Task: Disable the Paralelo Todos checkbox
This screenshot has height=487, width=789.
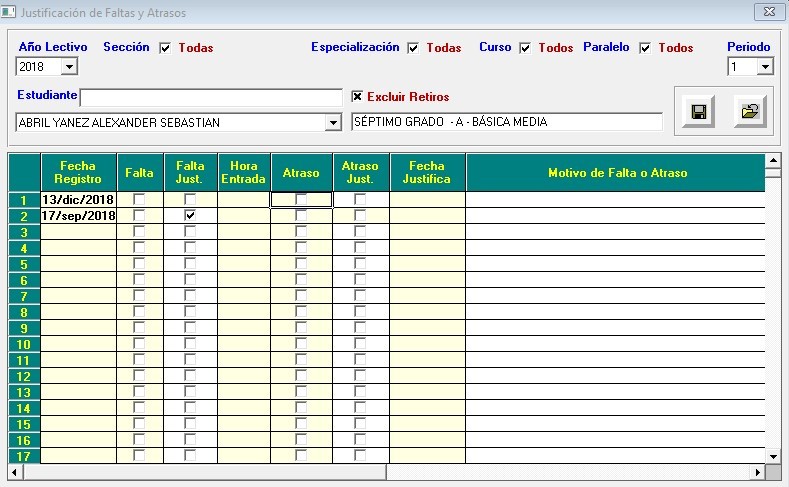Action: click(645, 48)
